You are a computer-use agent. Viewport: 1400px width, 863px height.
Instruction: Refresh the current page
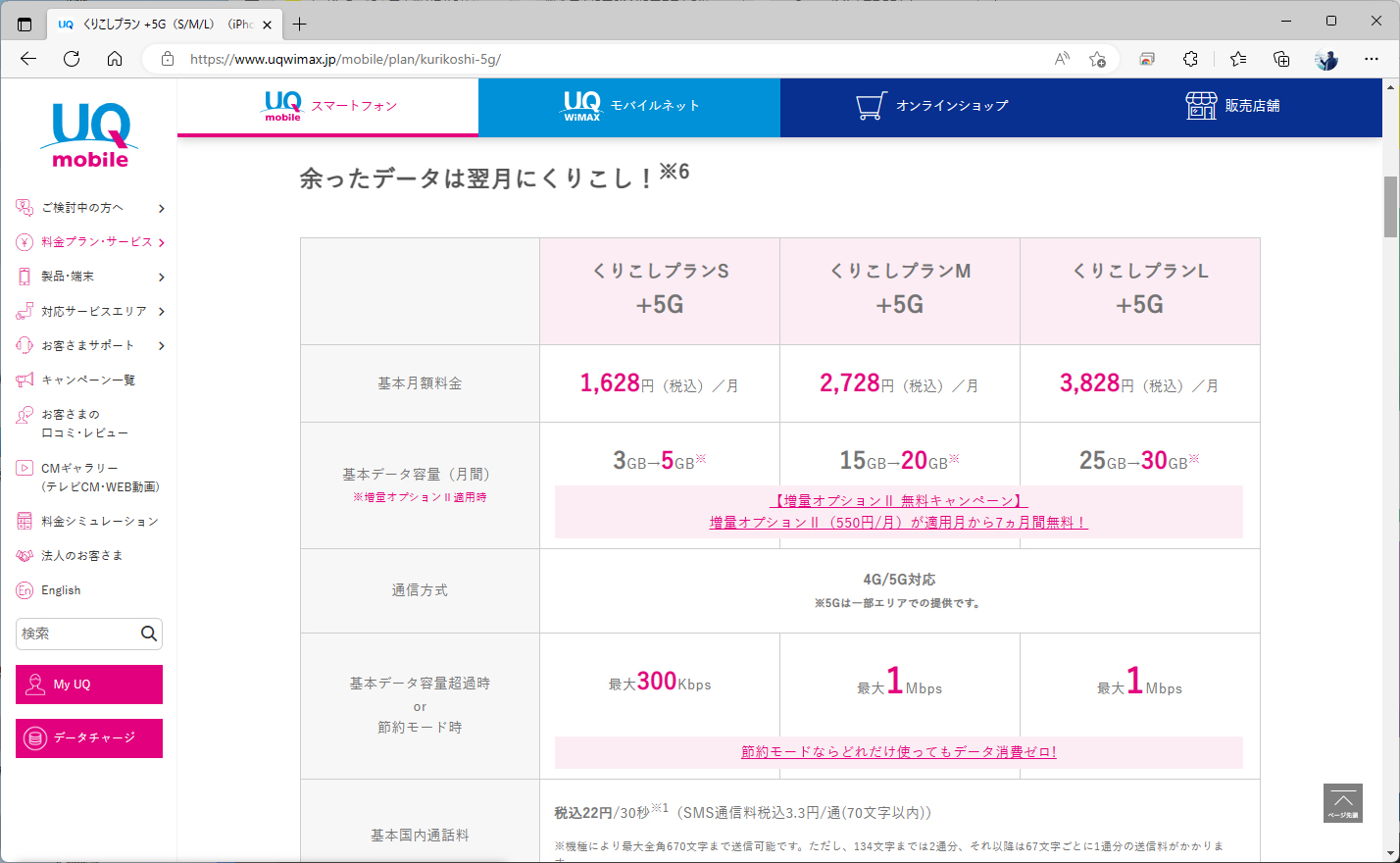coord(72,59)
